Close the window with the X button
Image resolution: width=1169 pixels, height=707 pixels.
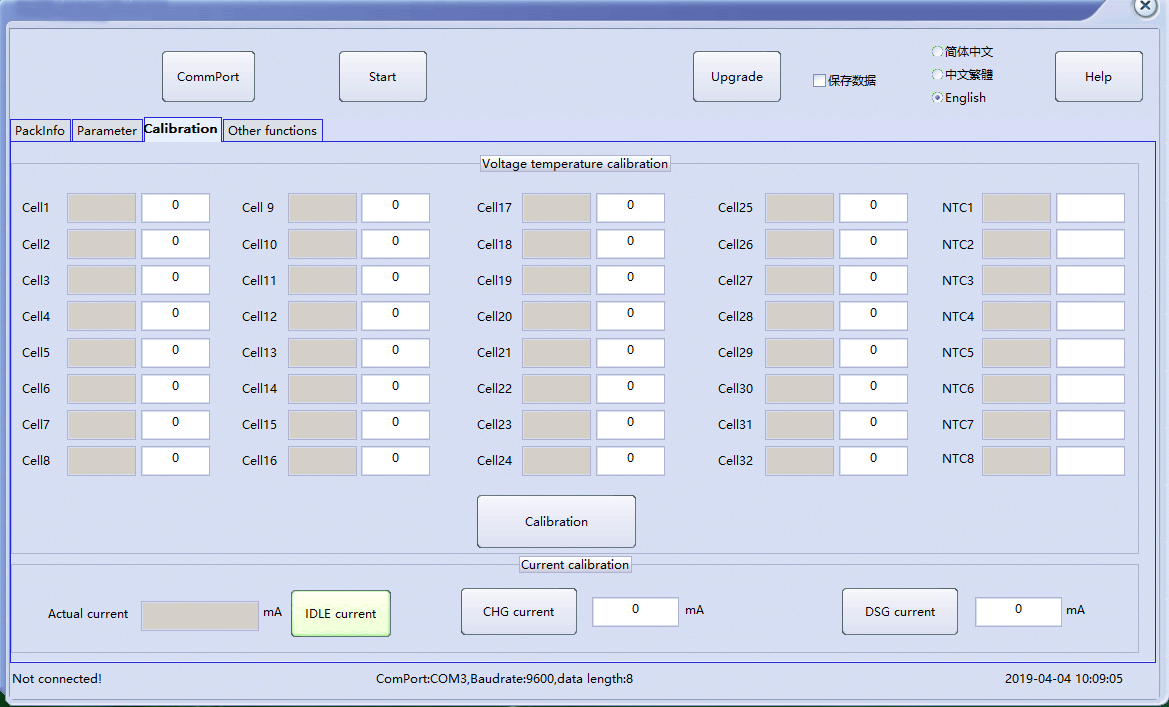click(x=1146, y=6)
